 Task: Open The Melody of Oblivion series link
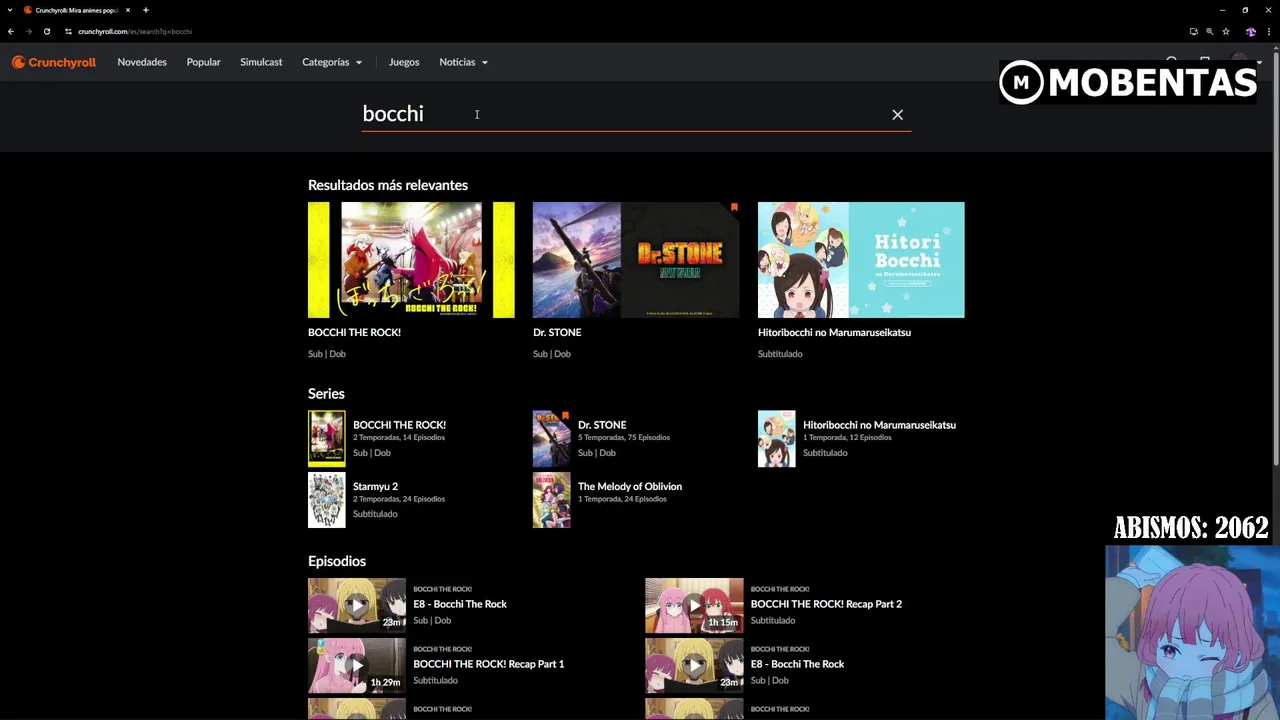[630, 486]
